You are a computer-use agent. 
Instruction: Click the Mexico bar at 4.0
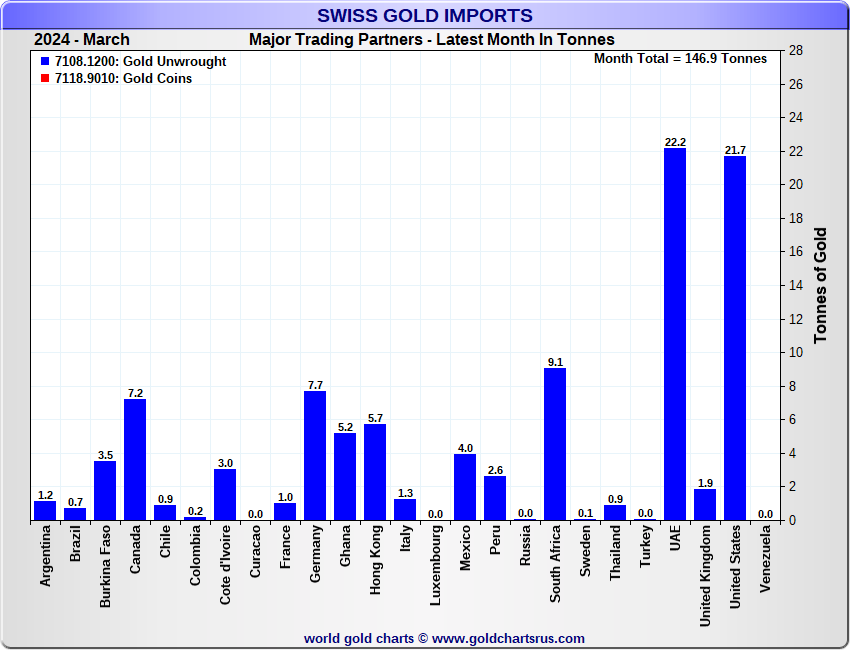pos(465,487)
